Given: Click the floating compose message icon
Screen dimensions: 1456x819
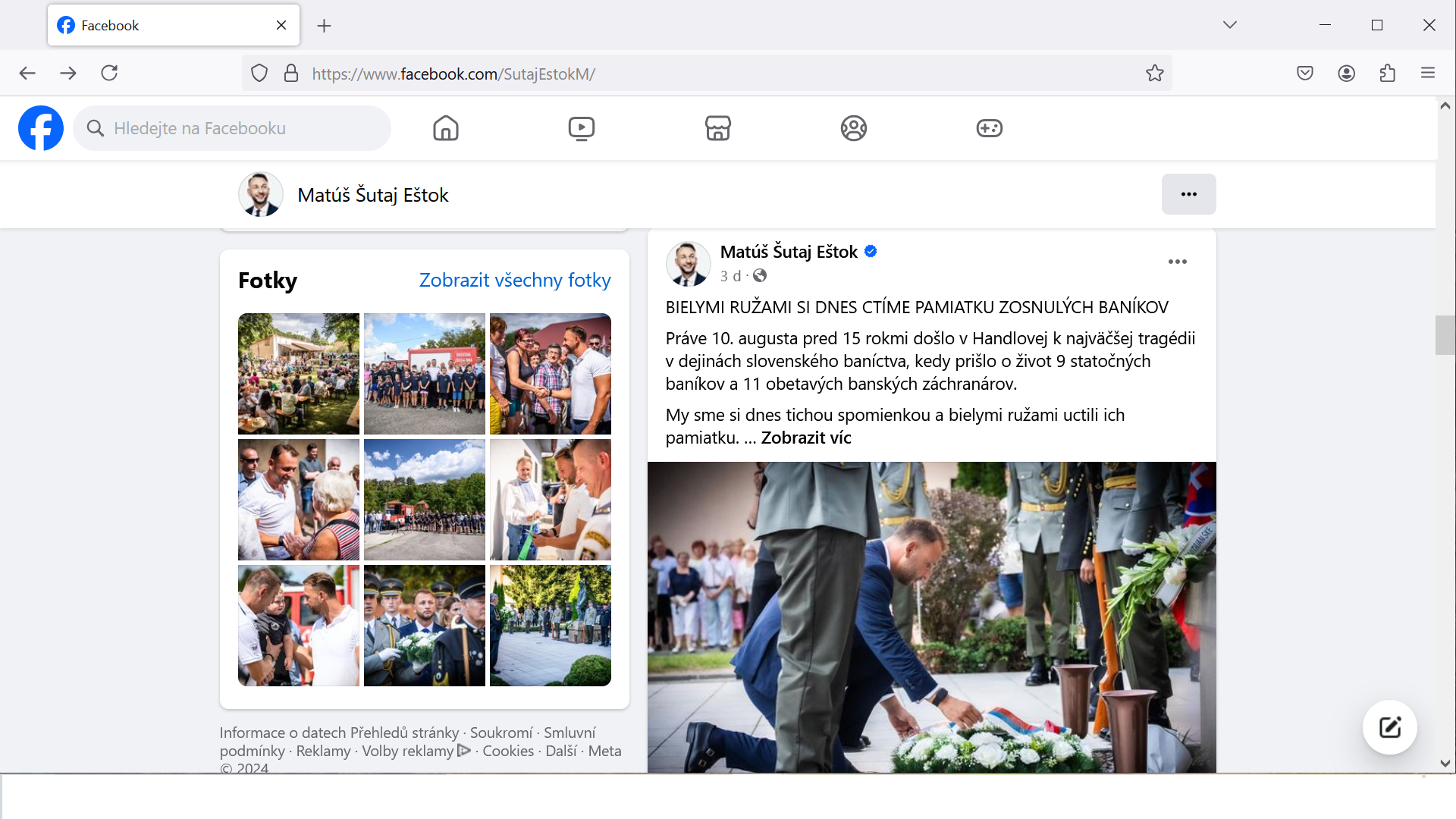Looking at the screenshot, I should (x=1389, y=727).
